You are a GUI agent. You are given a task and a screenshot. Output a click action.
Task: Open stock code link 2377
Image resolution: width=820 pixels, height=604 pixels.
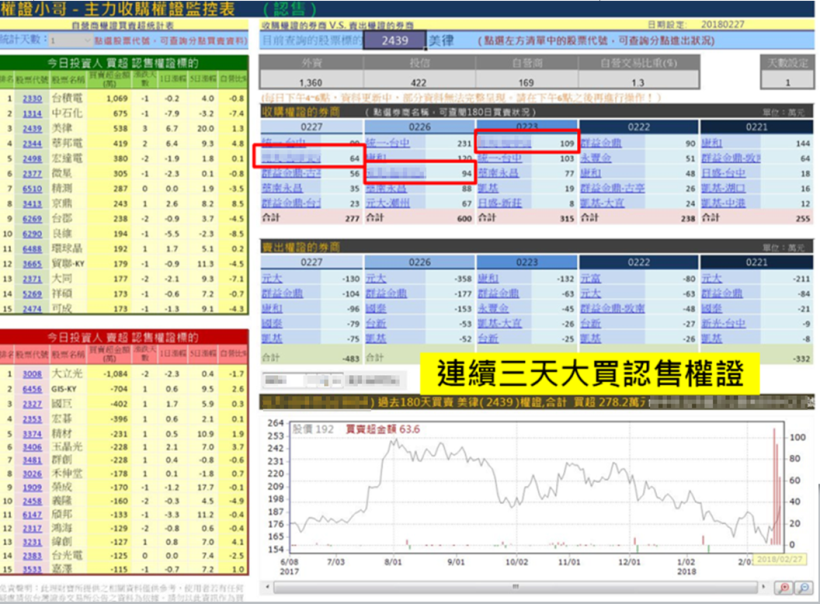(32, 174)
